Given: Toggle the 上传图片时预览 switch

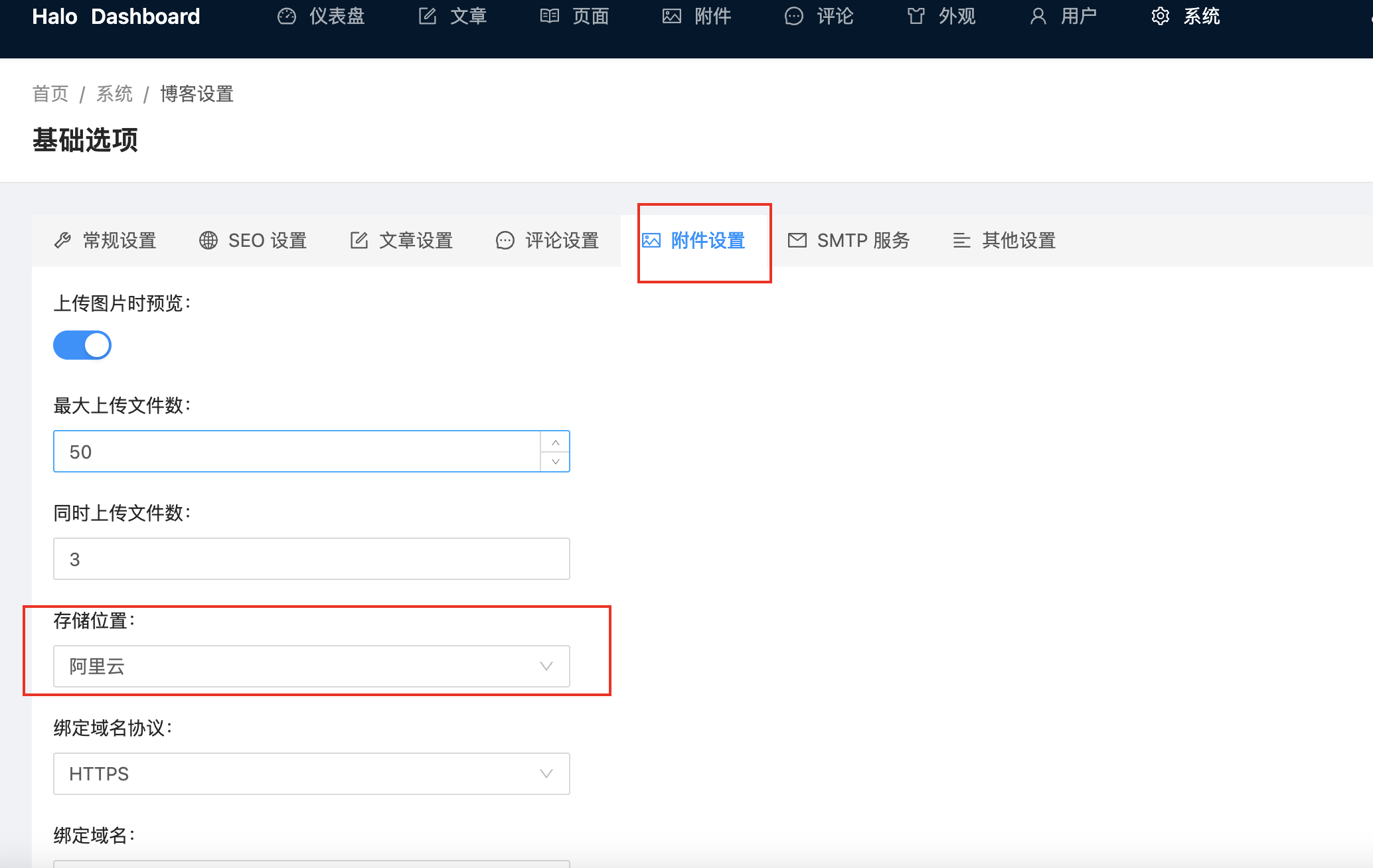Looking at the screenshot, I should click(82, 345).
